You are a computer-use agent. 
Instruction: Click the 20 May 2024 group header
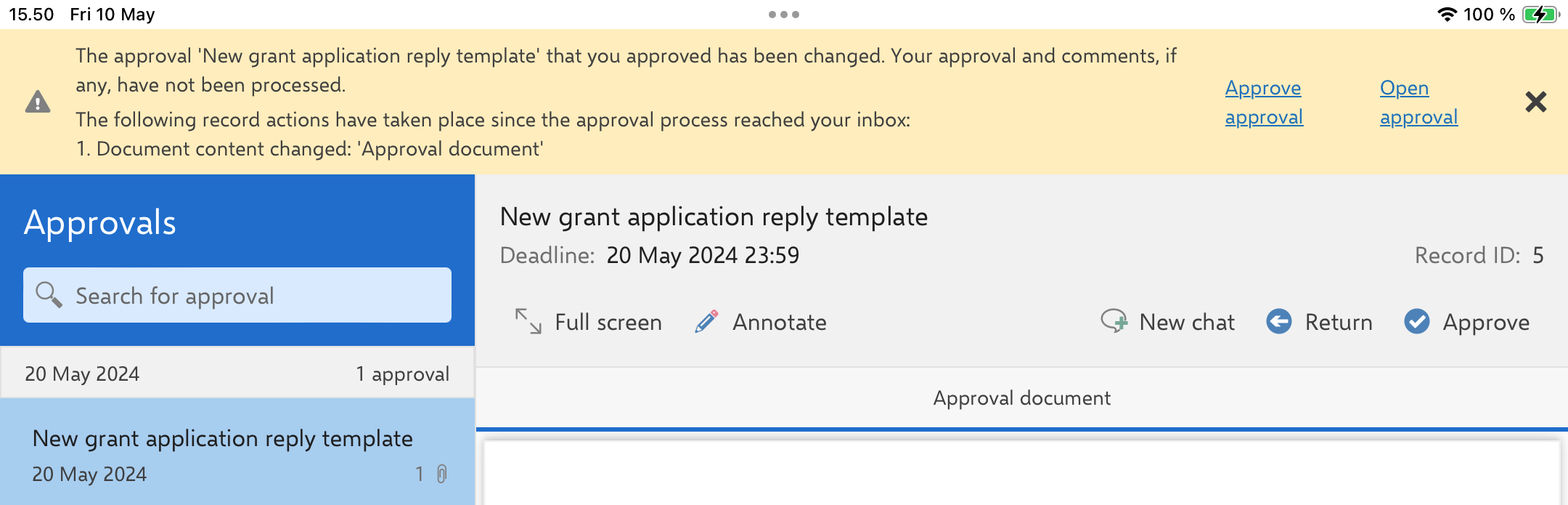(x=237, y=373)
